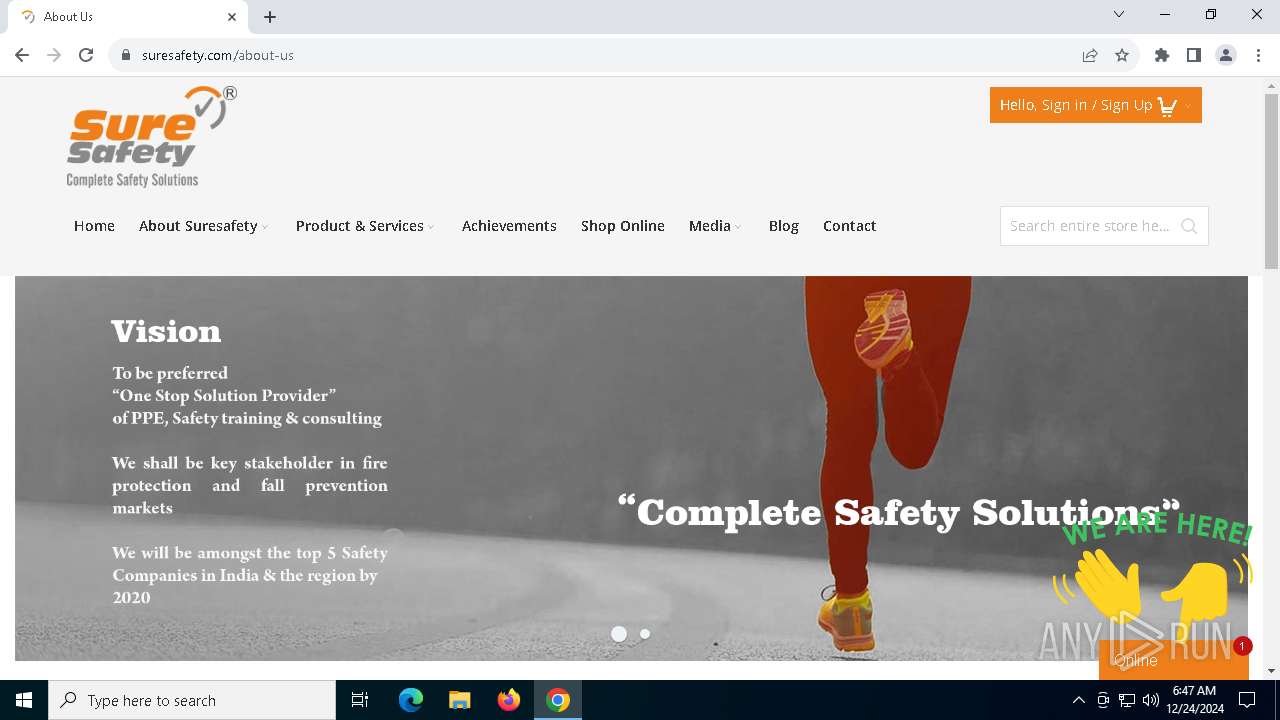Click the Vision banner slide
Viewport: 1280px width, 720px height.
(631, 468)
